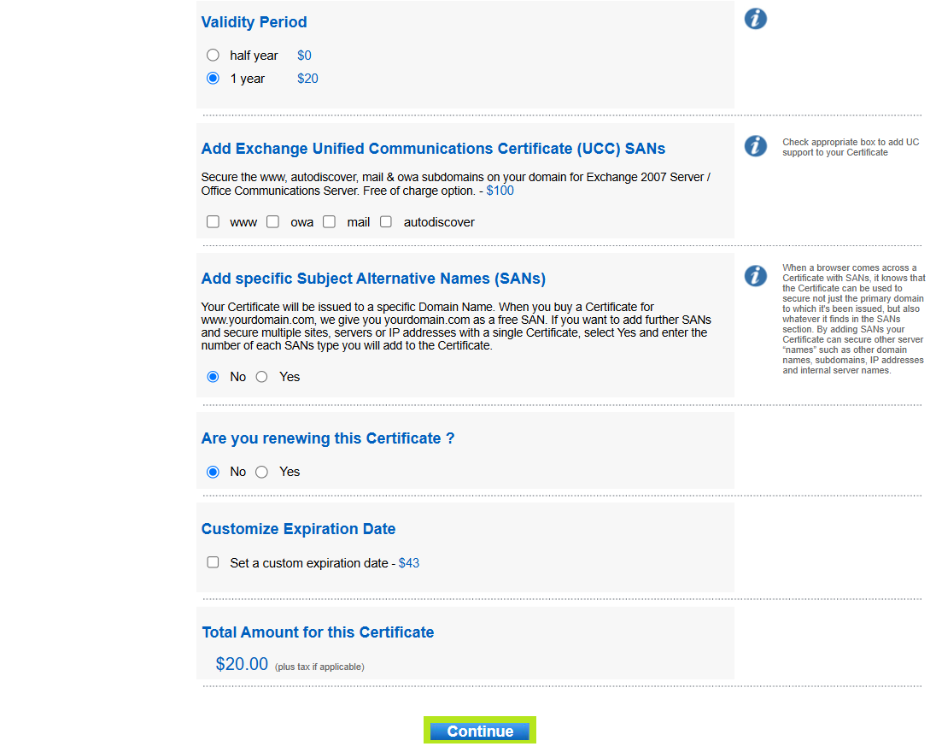
Task: Enable the www UCC SAN checkbox
Action: [213, 222]
